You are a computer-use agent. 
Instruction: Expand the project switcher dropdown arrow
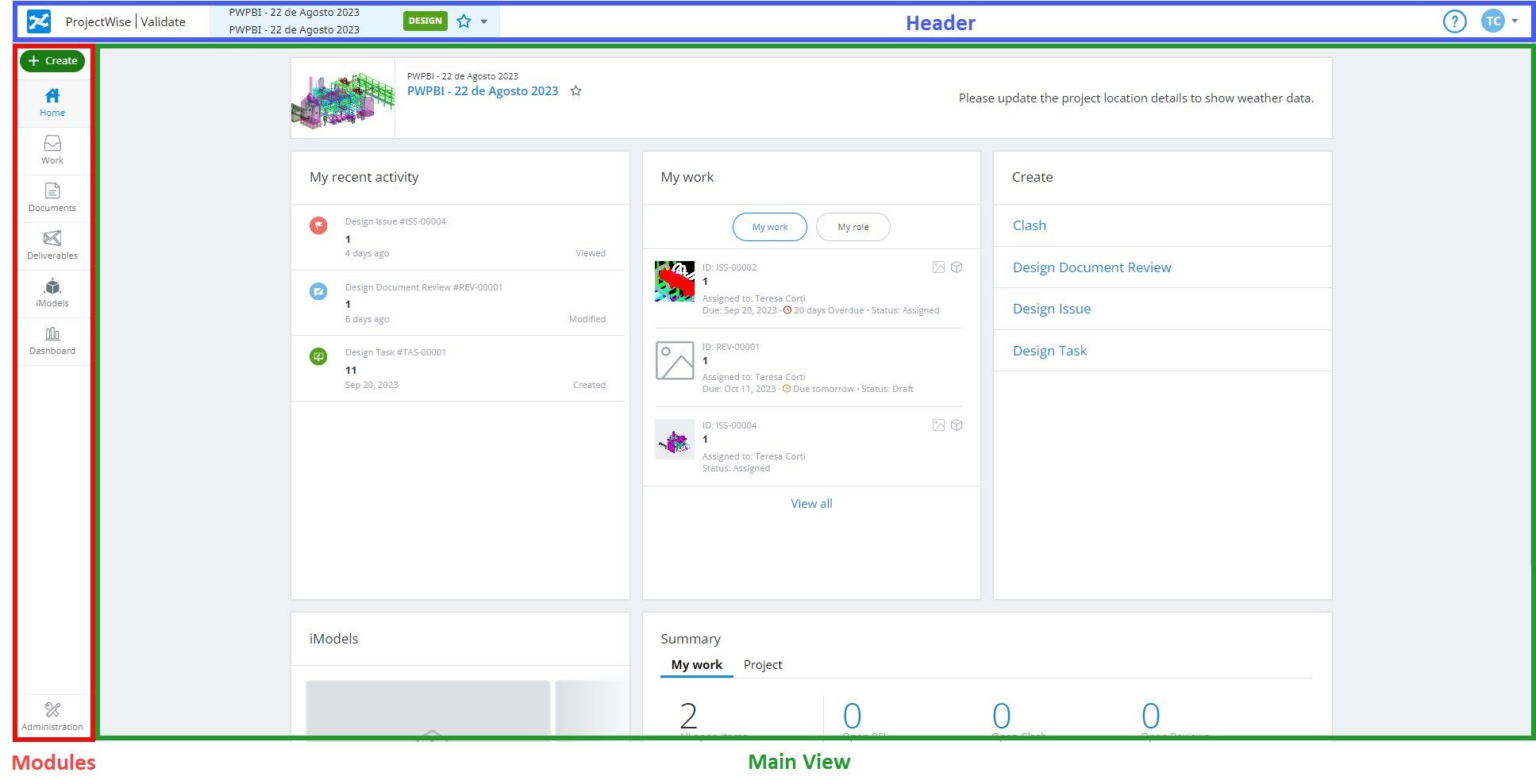tap(484, 21)
